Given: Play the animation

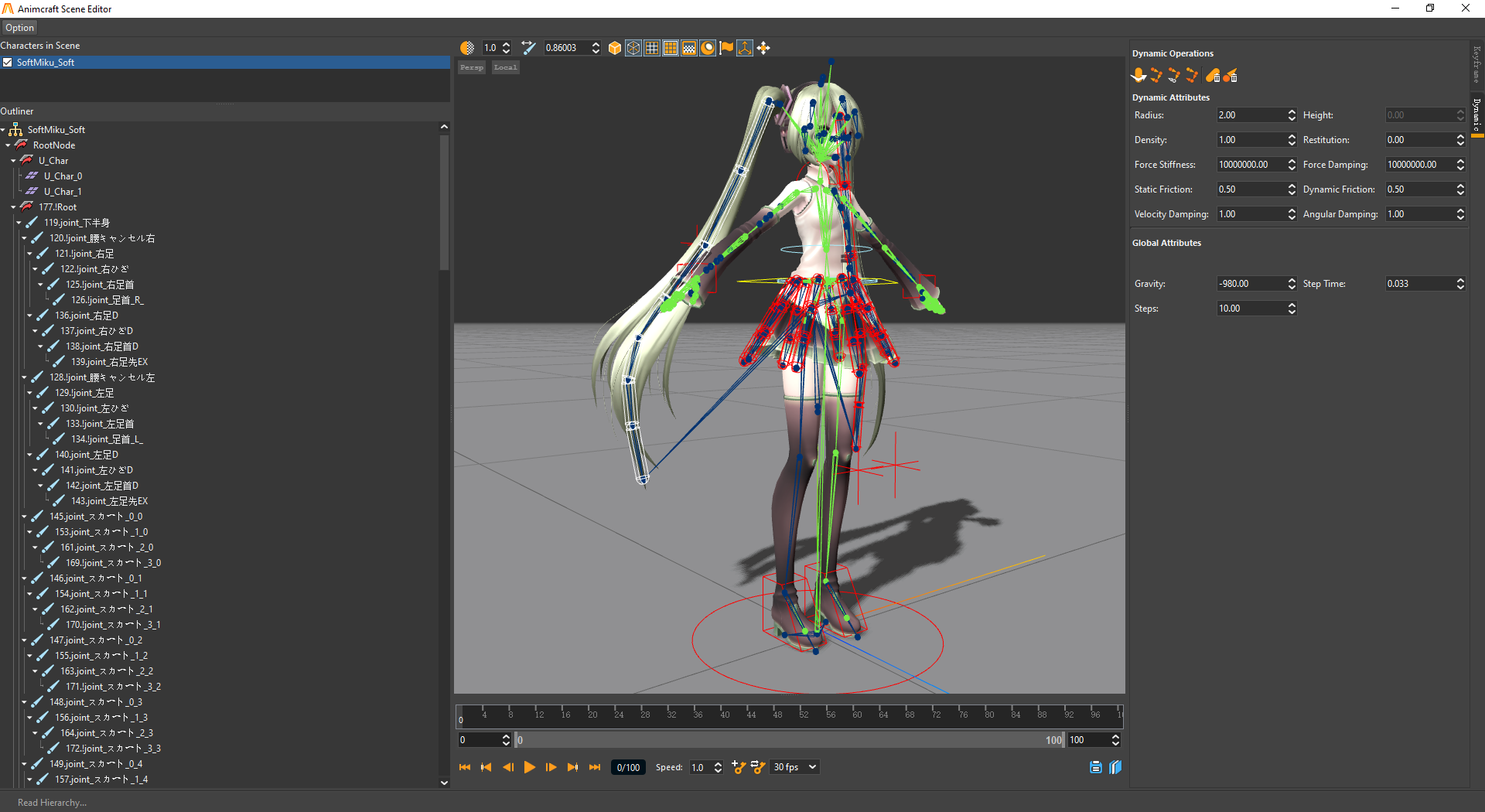Looking at the screenshot, I should [x=530, y=767].
